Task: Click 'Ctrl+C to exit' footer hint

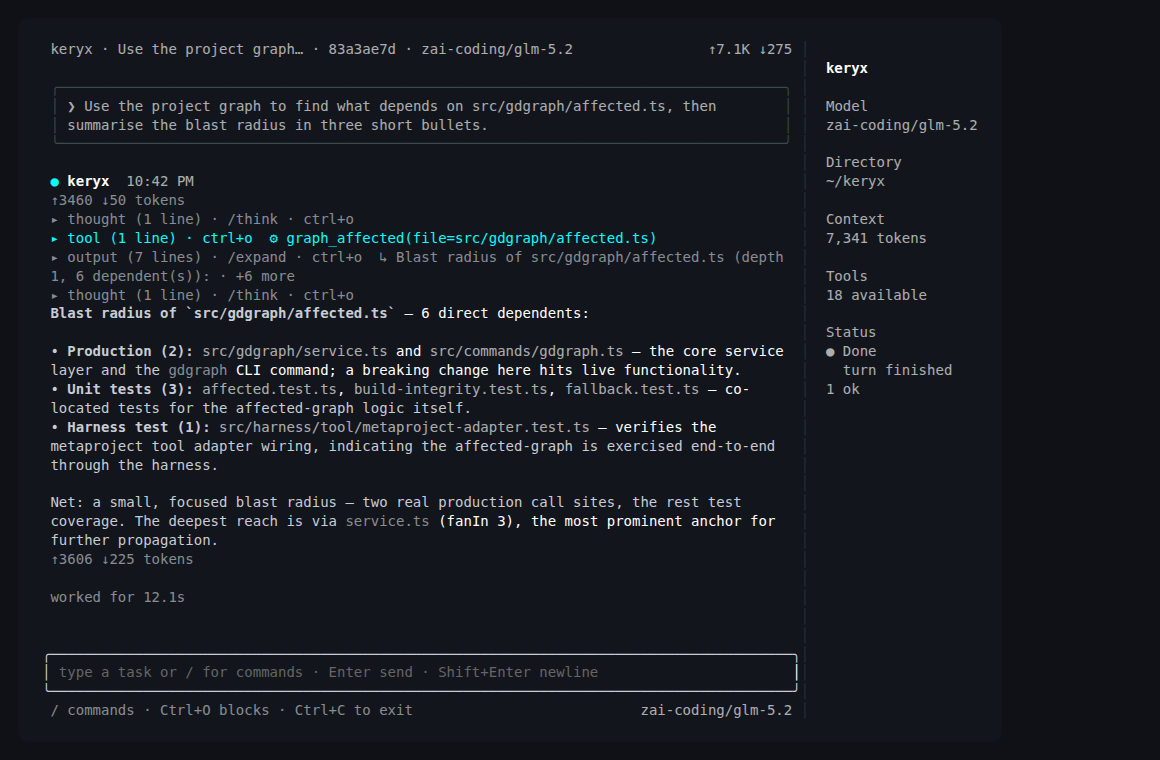Action: point(354,710)
